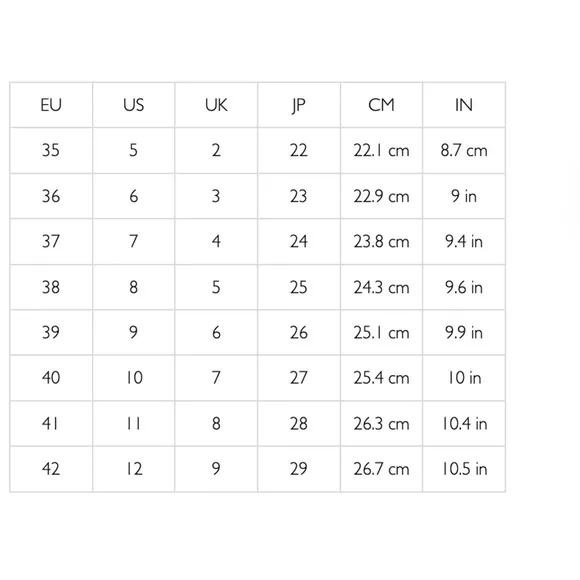
Task: Click the 22.1 cm cell
Action: pos(381,151)
